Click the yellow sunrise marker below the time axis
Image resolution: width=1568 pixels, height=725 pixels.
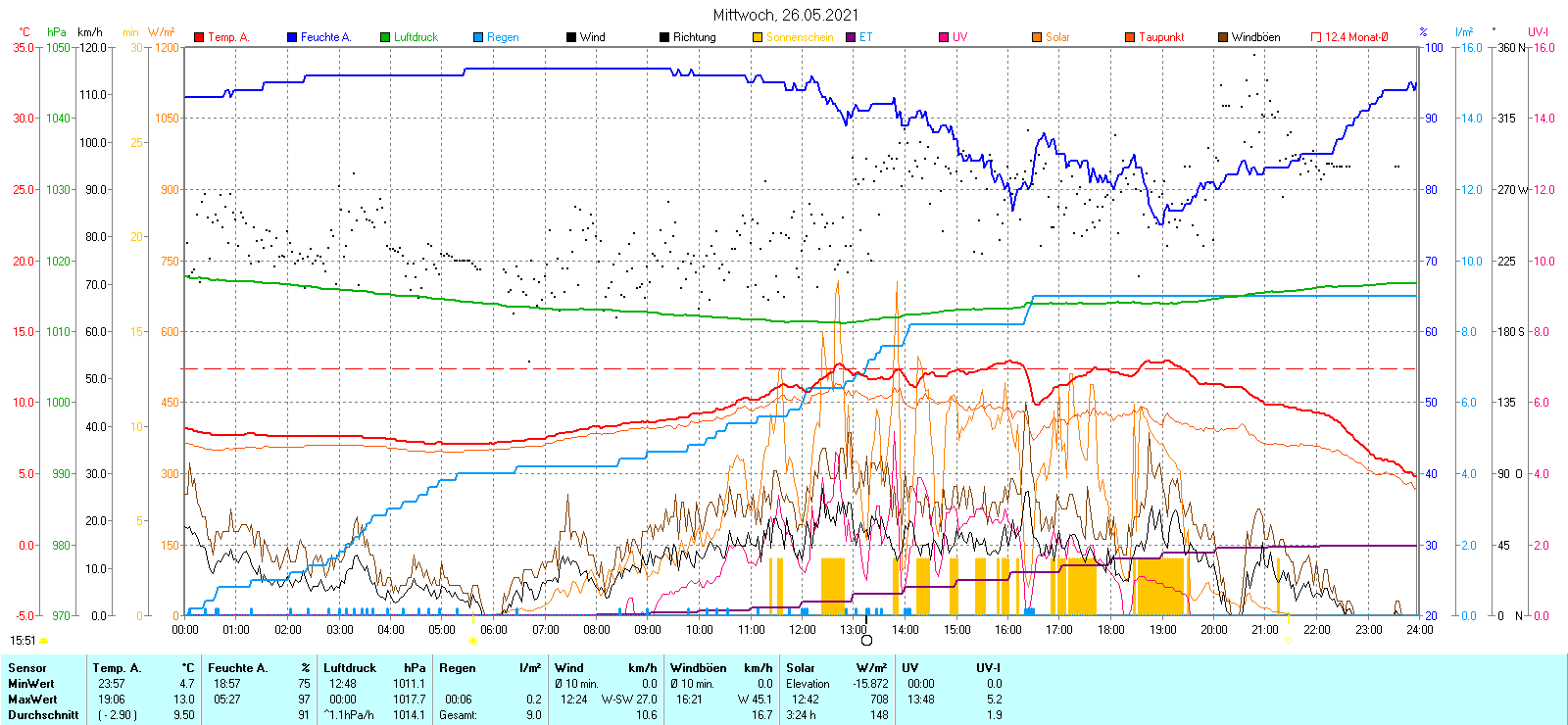(x=473, y=641)
